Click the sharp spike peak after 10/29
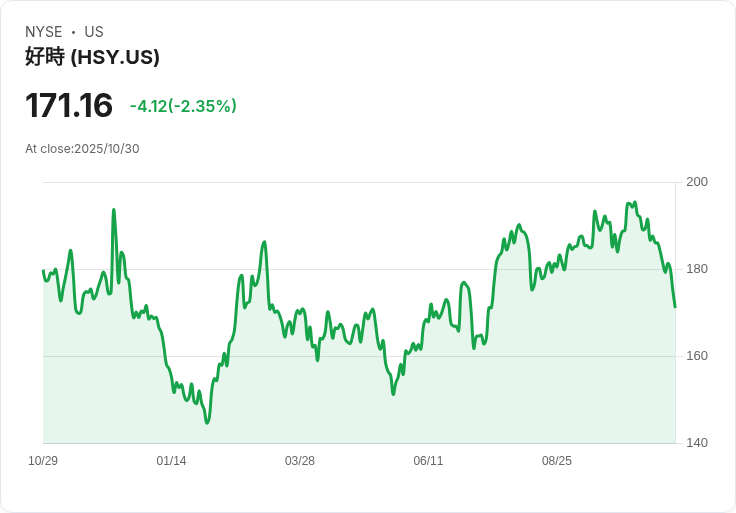 tap(113, 210)
